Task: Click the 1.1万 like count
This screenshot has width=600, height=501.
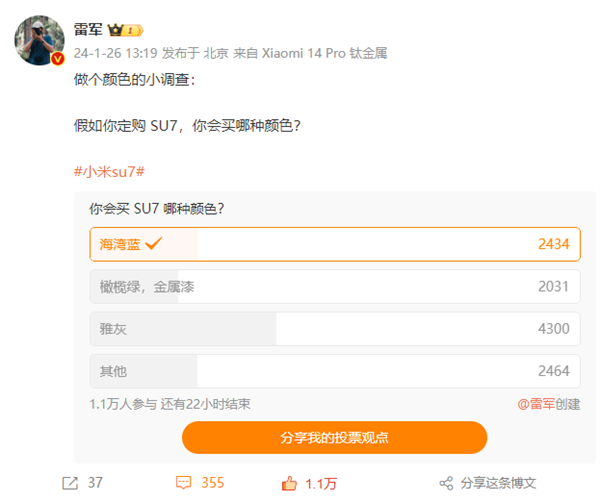Action: tap(321, 483)
